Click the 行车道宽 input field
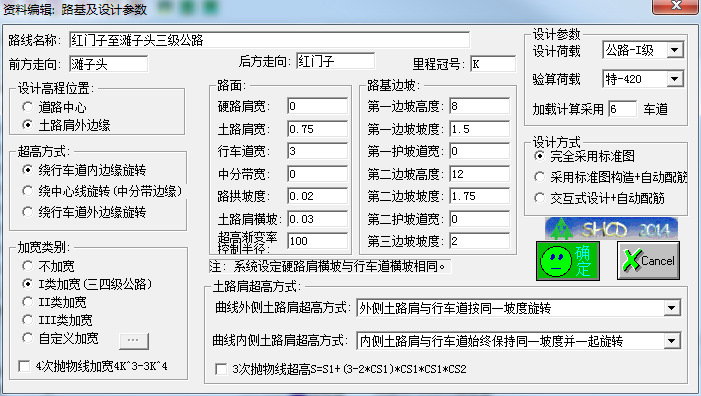701x396 pixels. [x=317, y=151]
